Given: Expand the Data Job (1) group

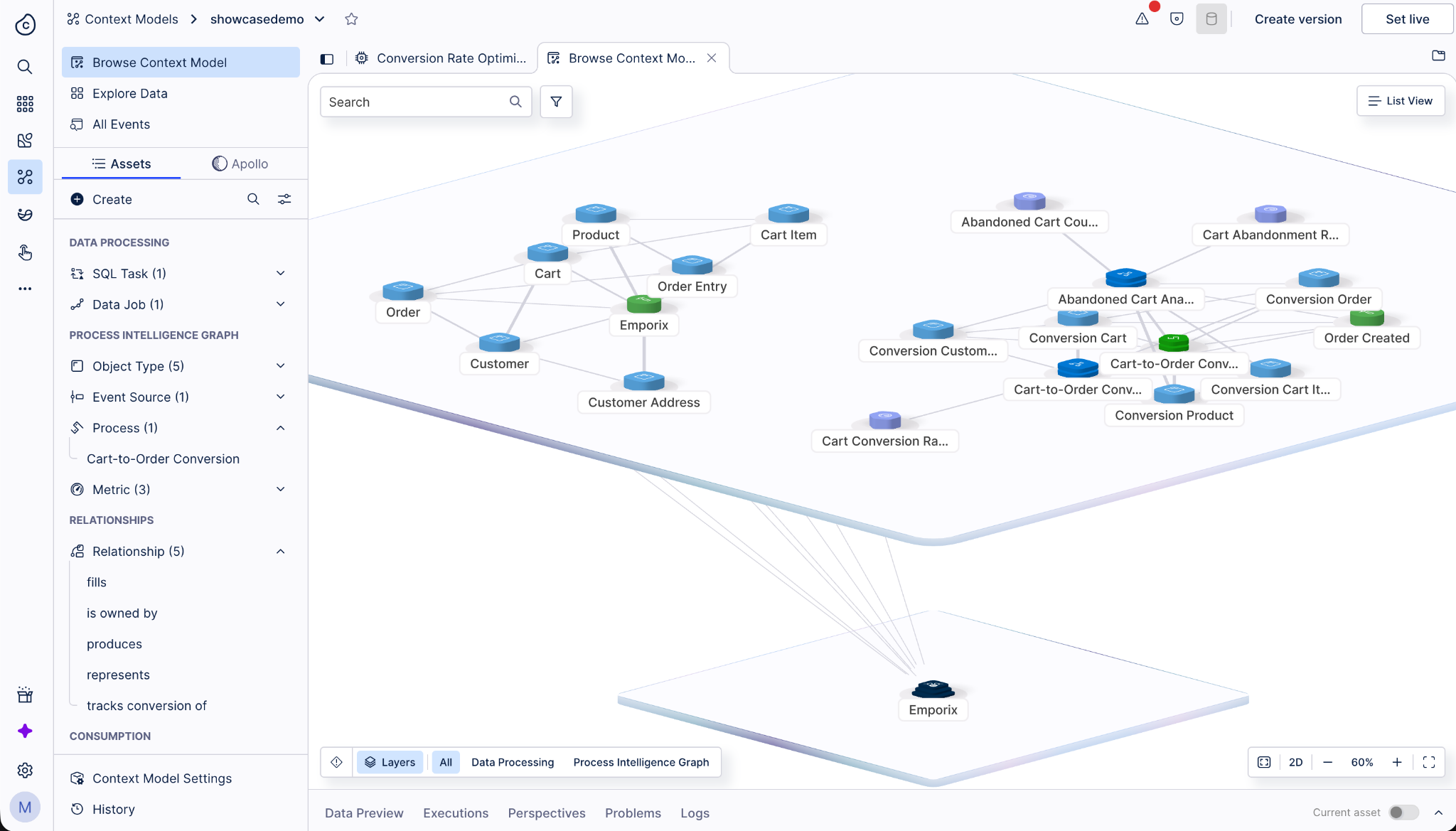Looking at the screenshot, I should (x=280, y=304).
